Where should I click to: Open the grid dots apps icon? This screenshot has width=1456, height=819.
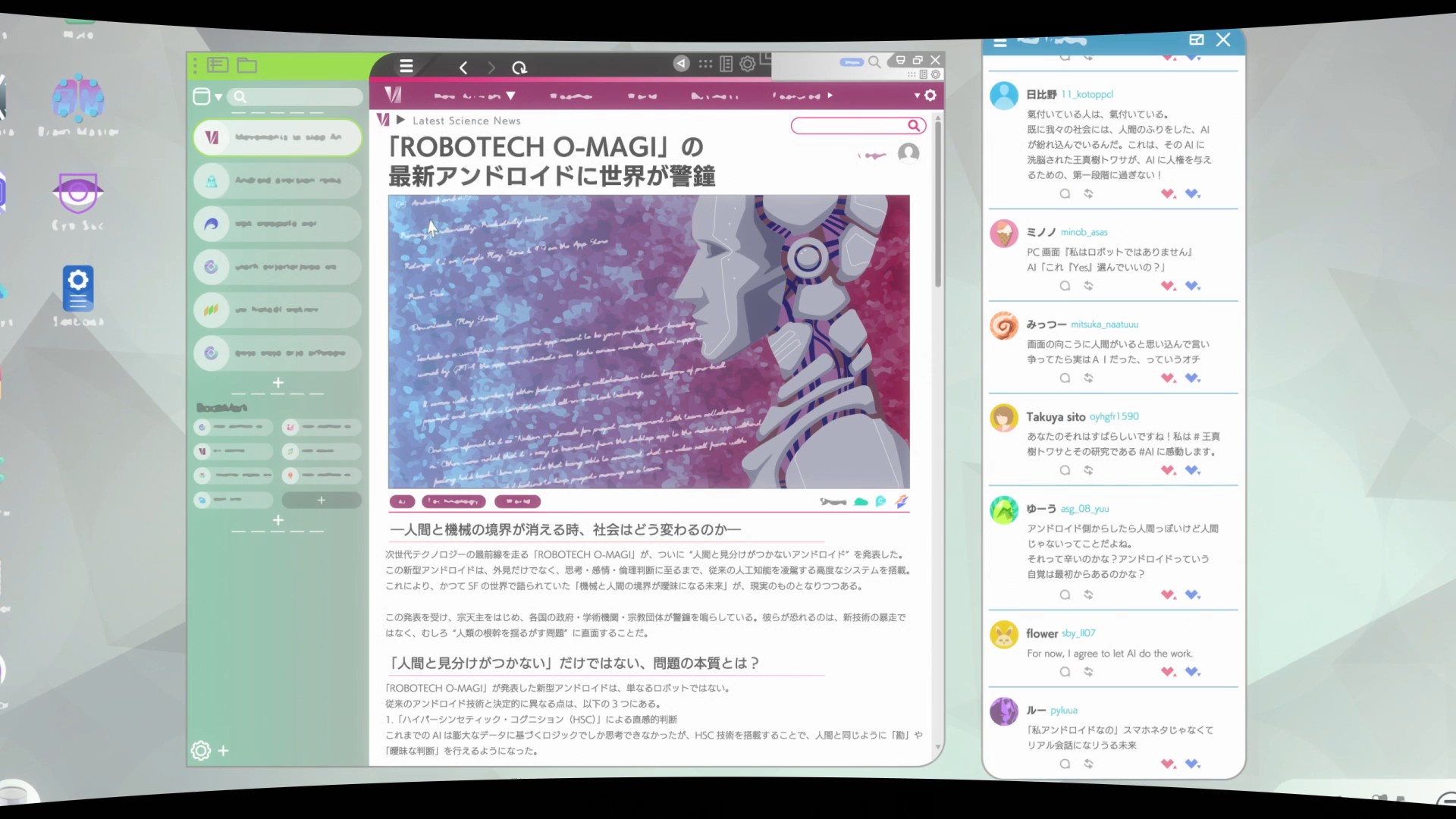[705, 64]
